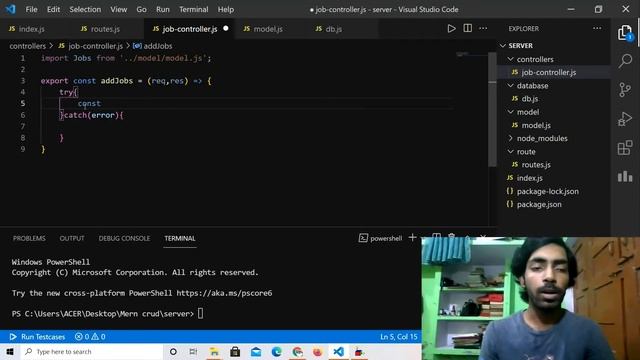Expand the node_modules folder
The width and height of the screenshot is (640, 360).
(x=511, y=138)
